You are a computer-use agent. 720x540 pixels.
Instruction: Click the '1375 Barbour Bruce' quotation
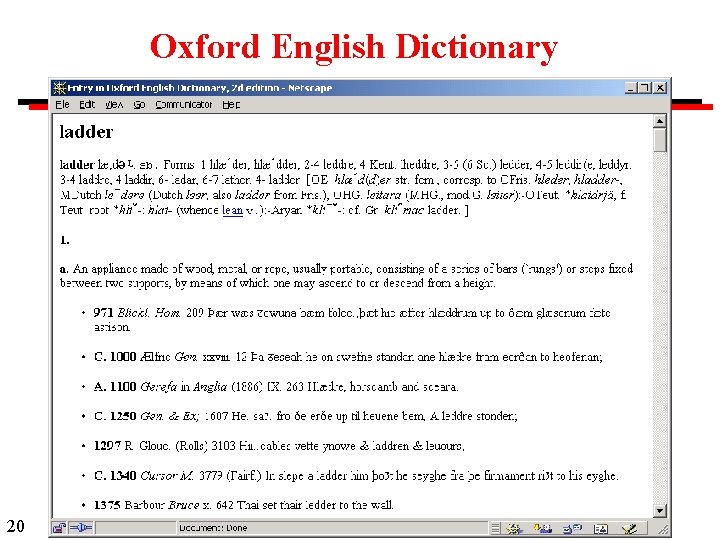(x=243, y=505)
